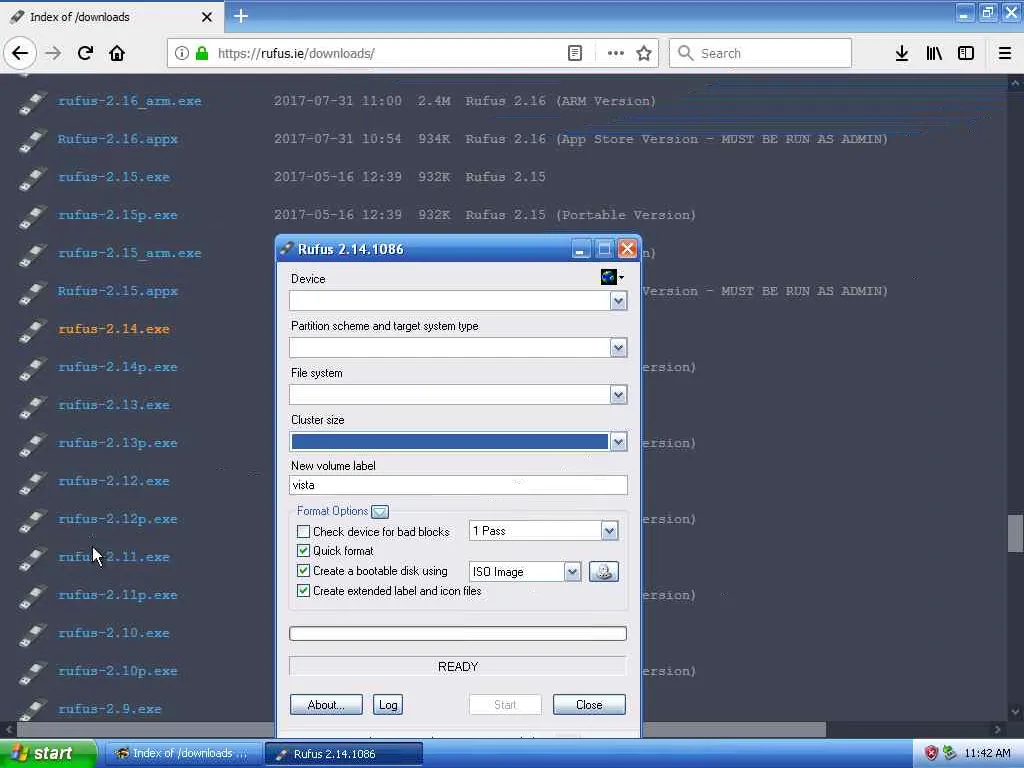1024x768 pixels.
Task: Select the Rufus 2.14.1086 taskbar button
Action: click(344, 754)
